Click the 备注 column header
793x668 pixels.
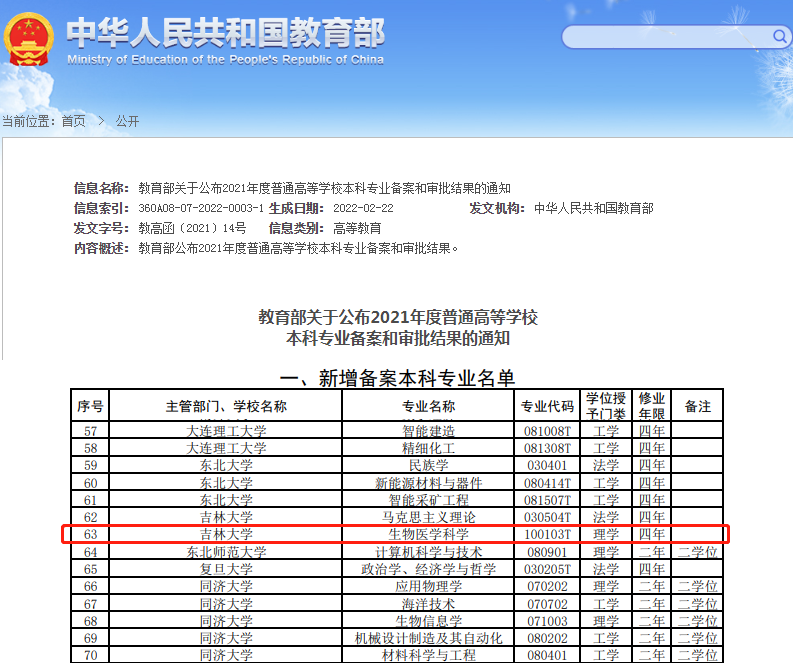click(697, 406)
